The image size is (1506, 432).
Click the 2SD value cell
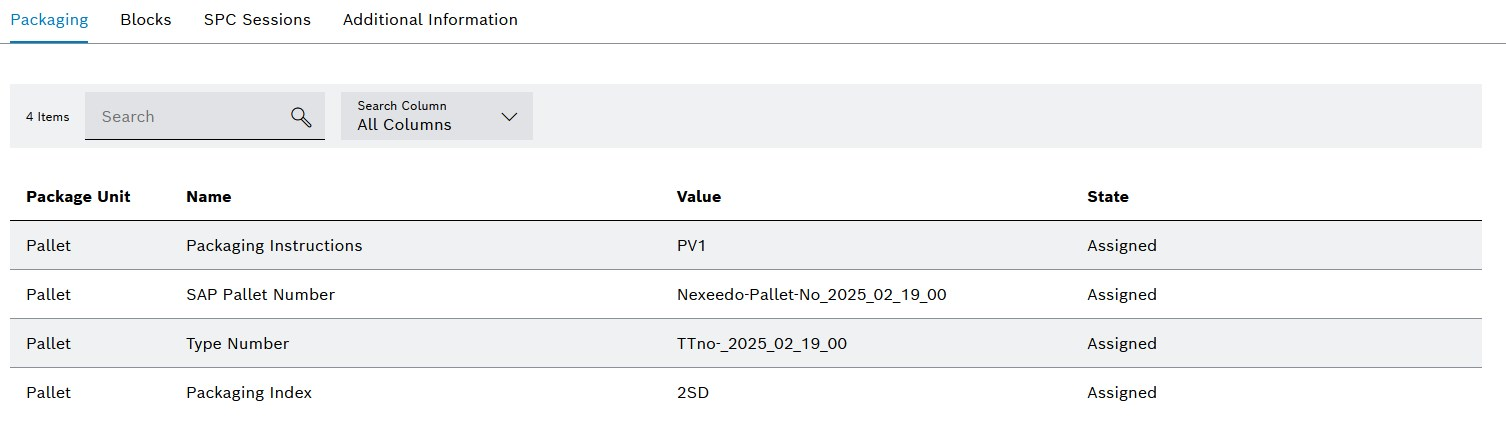[693, 392]
